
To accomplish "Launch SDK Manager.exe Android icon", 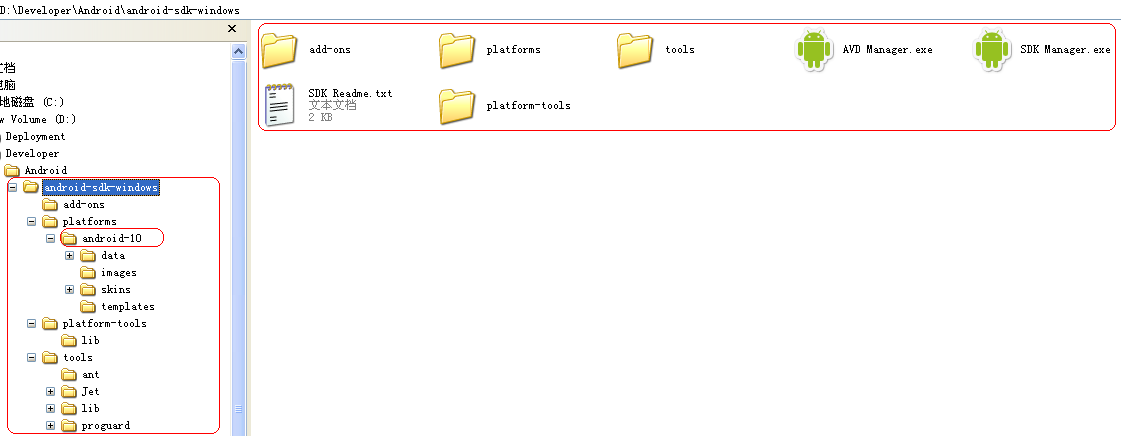I will [992, 49].
